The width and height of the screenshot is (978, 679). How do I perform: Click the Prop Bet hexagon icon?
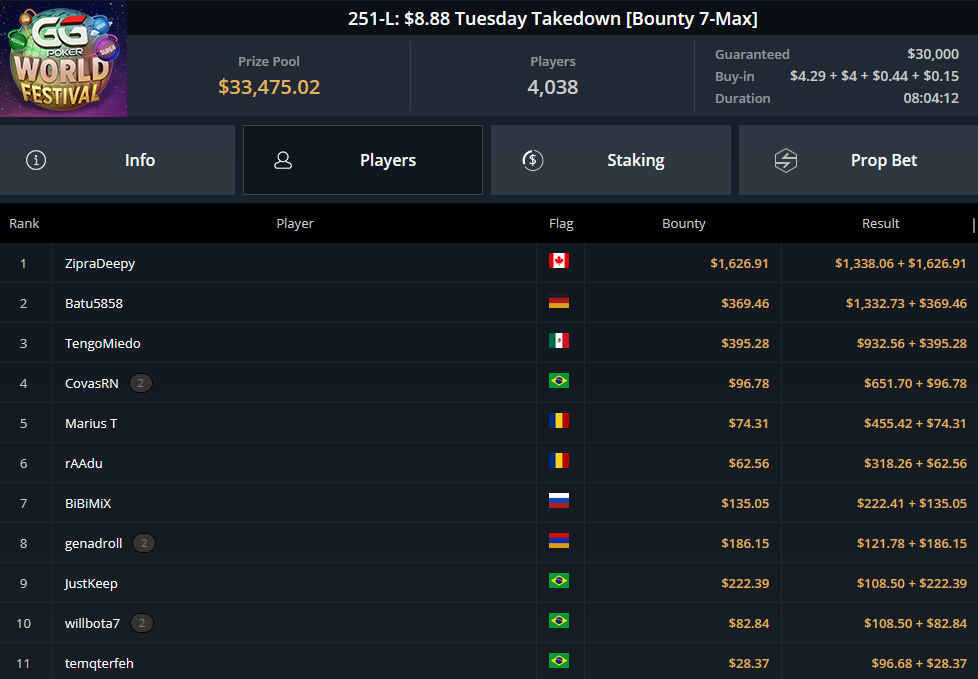(x=786, y=160)
